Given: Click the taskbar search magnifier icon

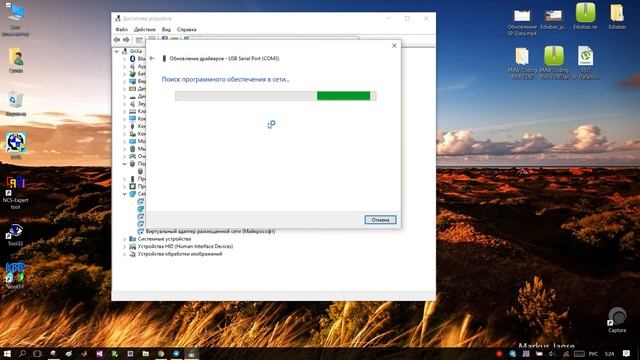Looking at the screenshot, I should (22, 353).
